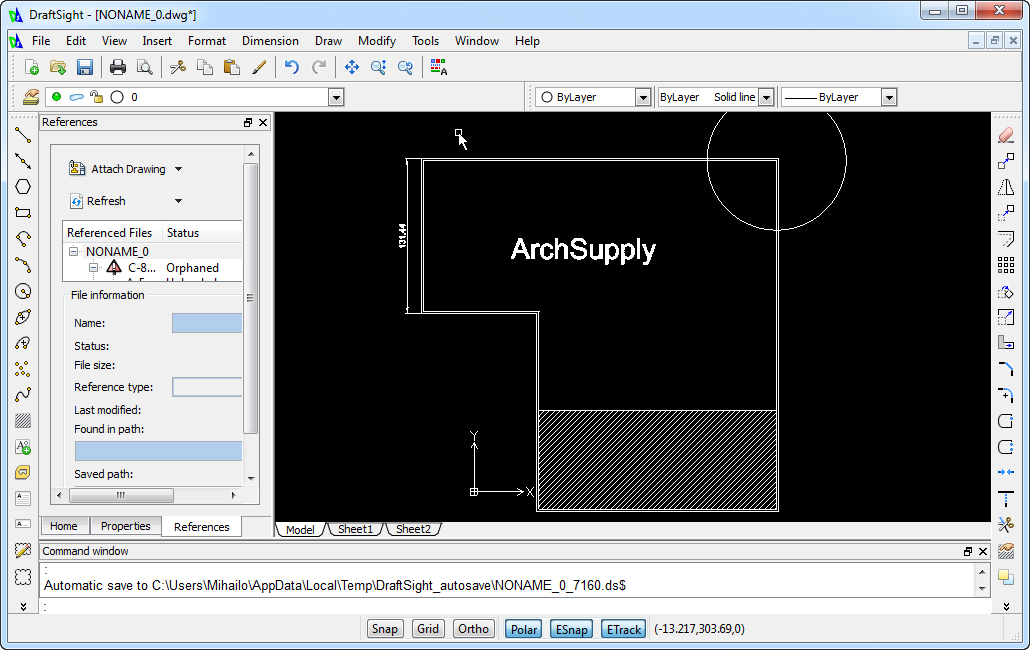Open the layer selection dropdown

point(336,98)
